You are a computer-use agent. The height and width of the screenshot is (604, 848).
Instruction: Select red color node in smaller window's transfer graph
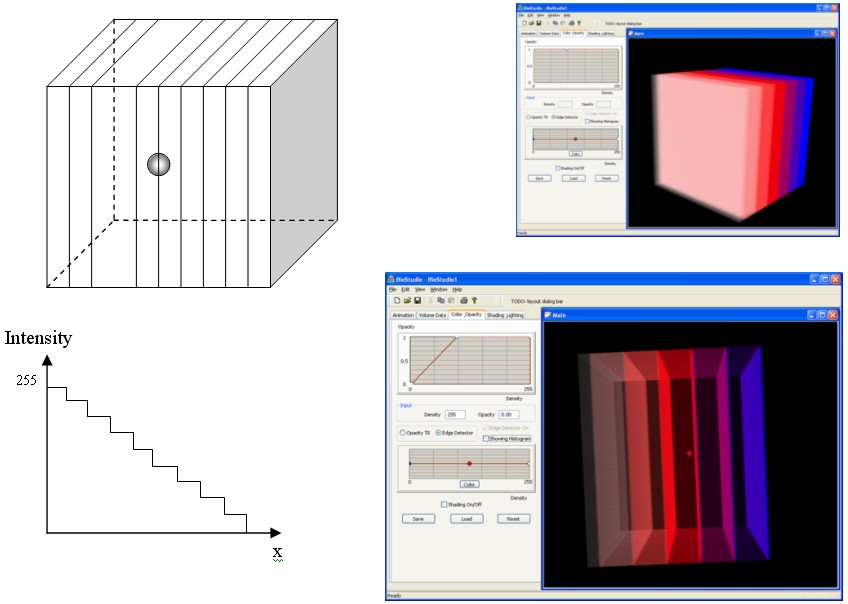tap(575, 139)
